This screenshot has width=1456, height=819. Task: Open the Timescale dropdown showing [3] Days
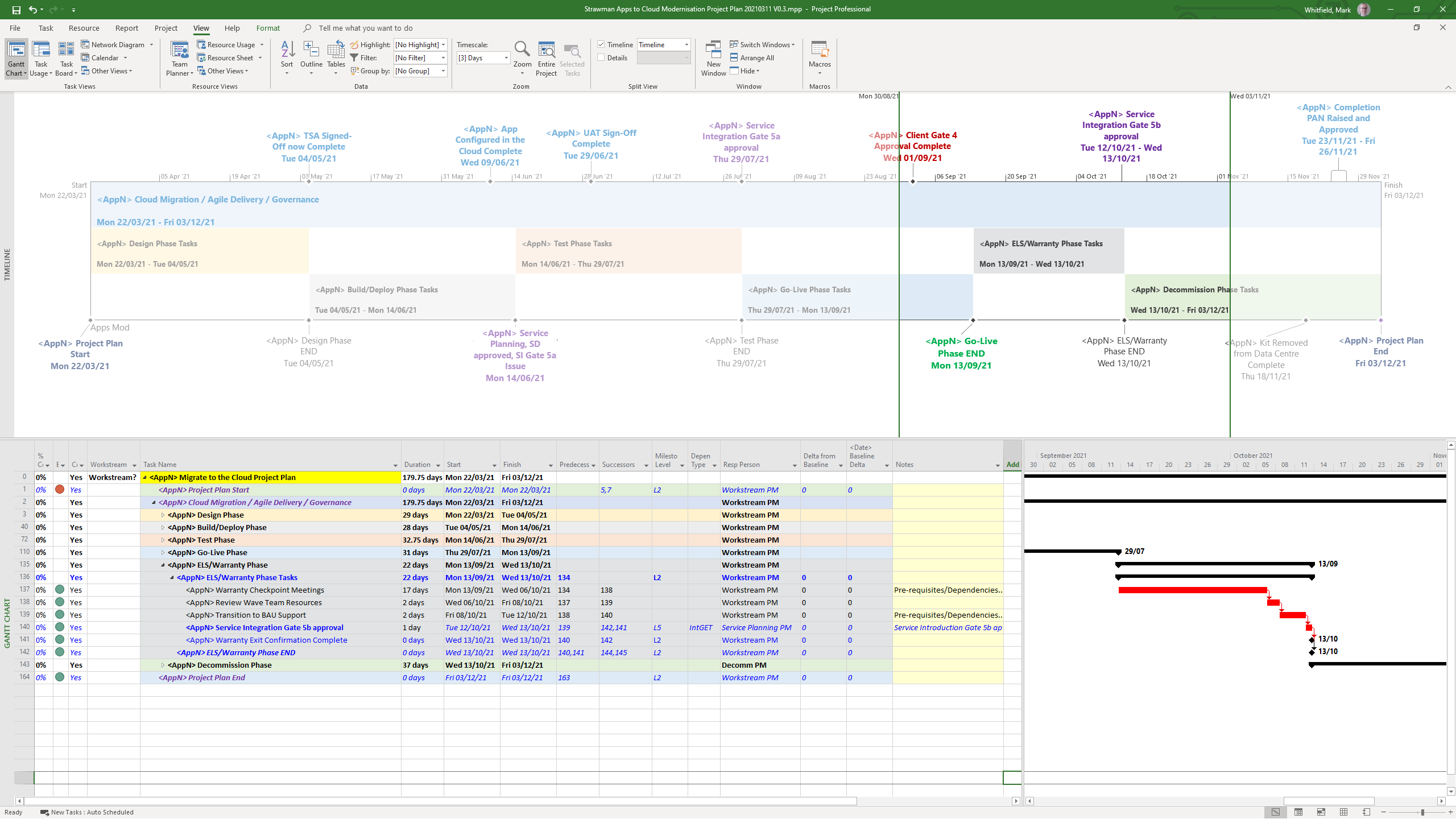[506, 58]
